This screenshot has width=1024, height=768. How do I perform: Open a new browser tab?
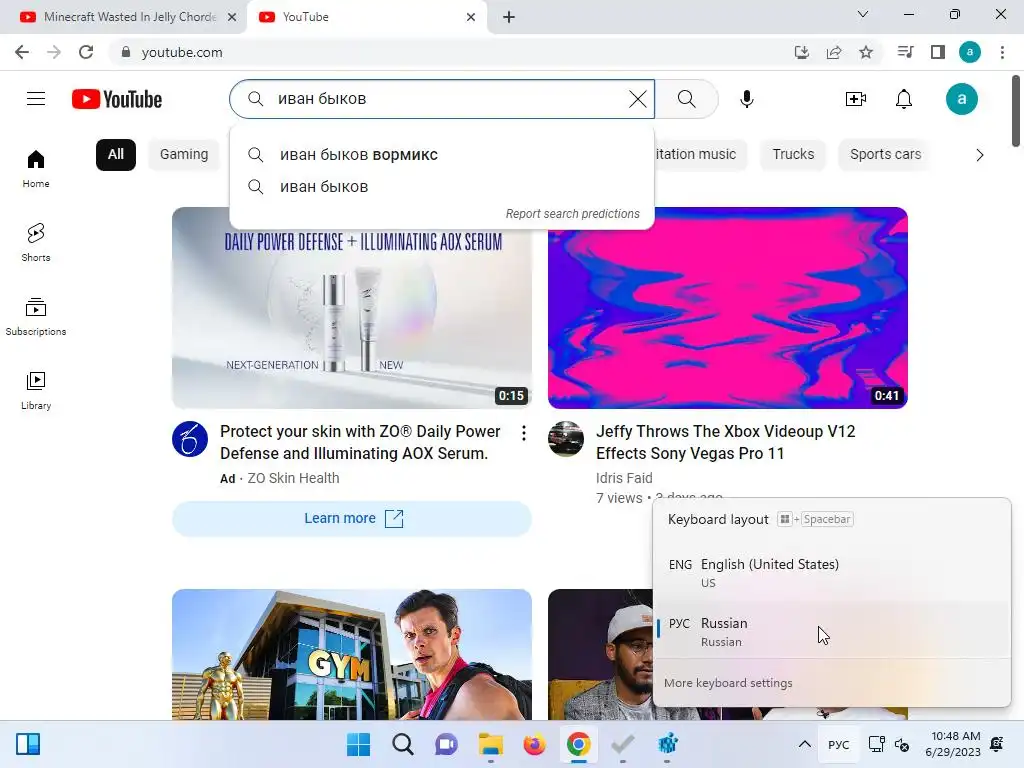(x=509, y=17)
